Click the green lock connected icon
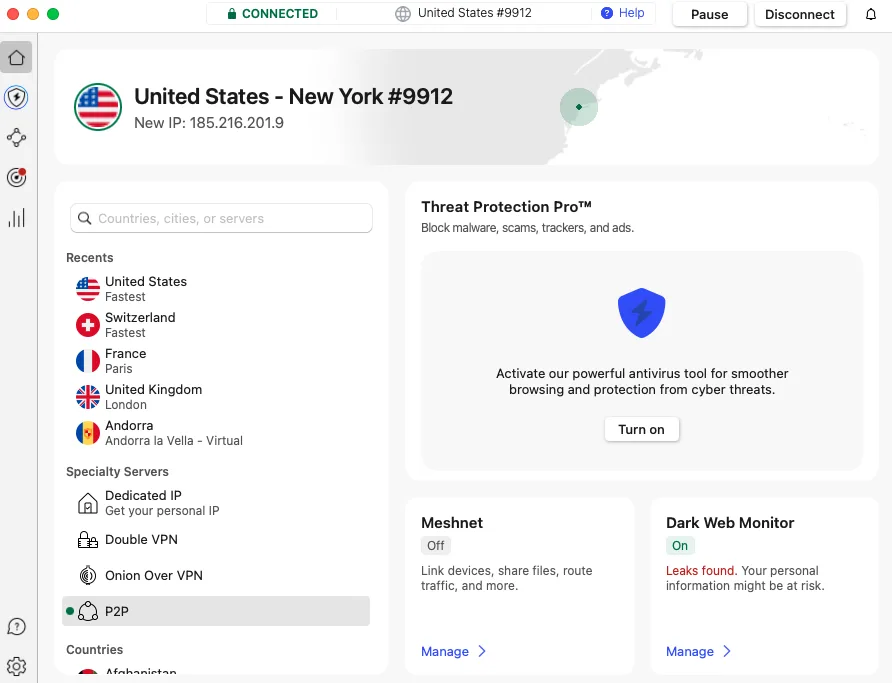This screenshot has height=683, width=892. (232, 14)
